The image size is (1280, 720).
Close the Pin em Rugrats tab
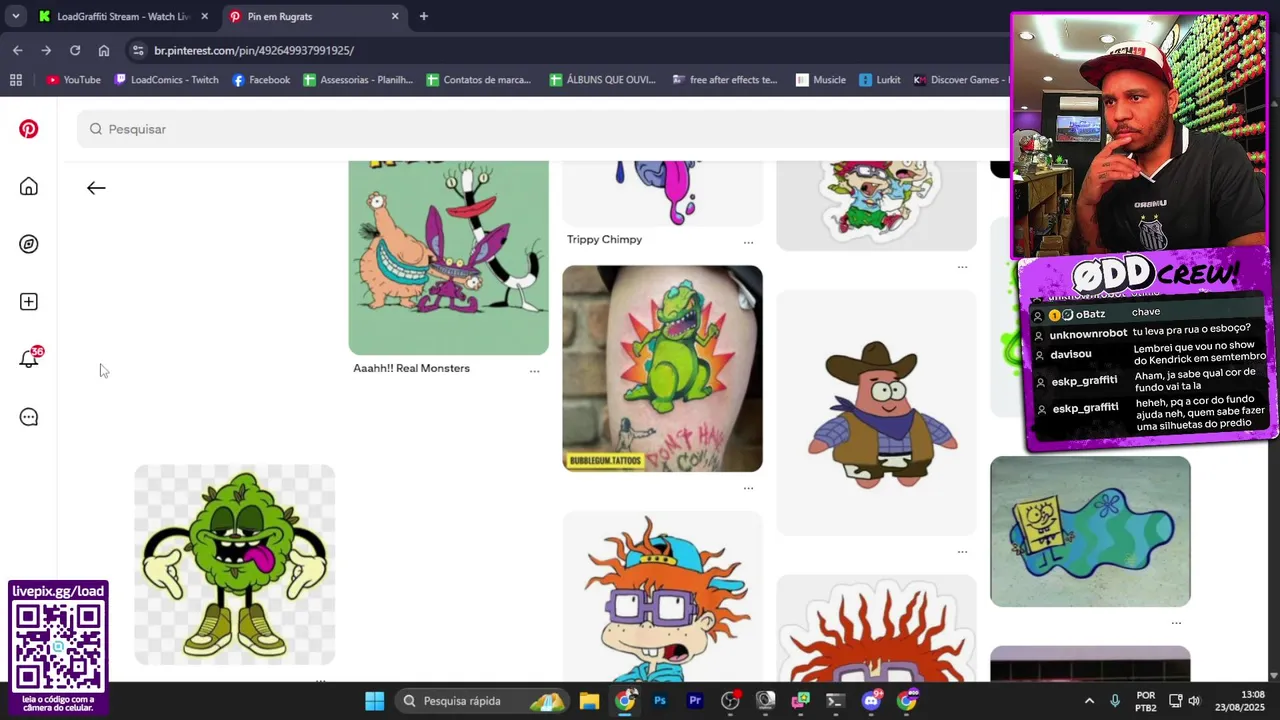[x=395, y=16]
